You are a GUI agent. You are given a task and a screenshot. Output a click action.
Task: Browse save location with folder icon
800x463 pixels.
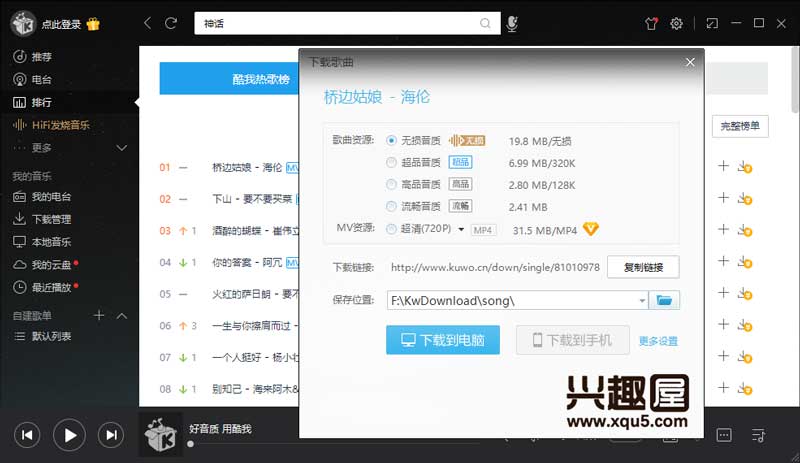pos(664,300)
